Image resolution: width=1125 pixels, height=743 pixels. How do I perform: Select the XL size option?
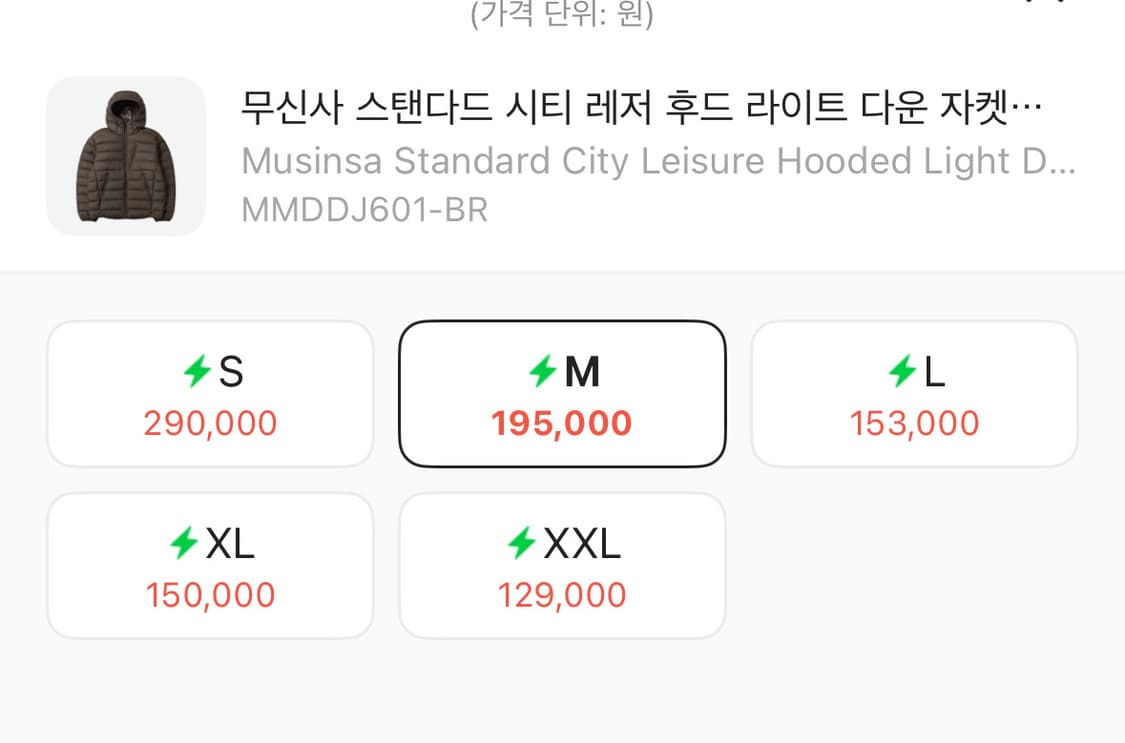pyautogui.click(x=209, y=565)
